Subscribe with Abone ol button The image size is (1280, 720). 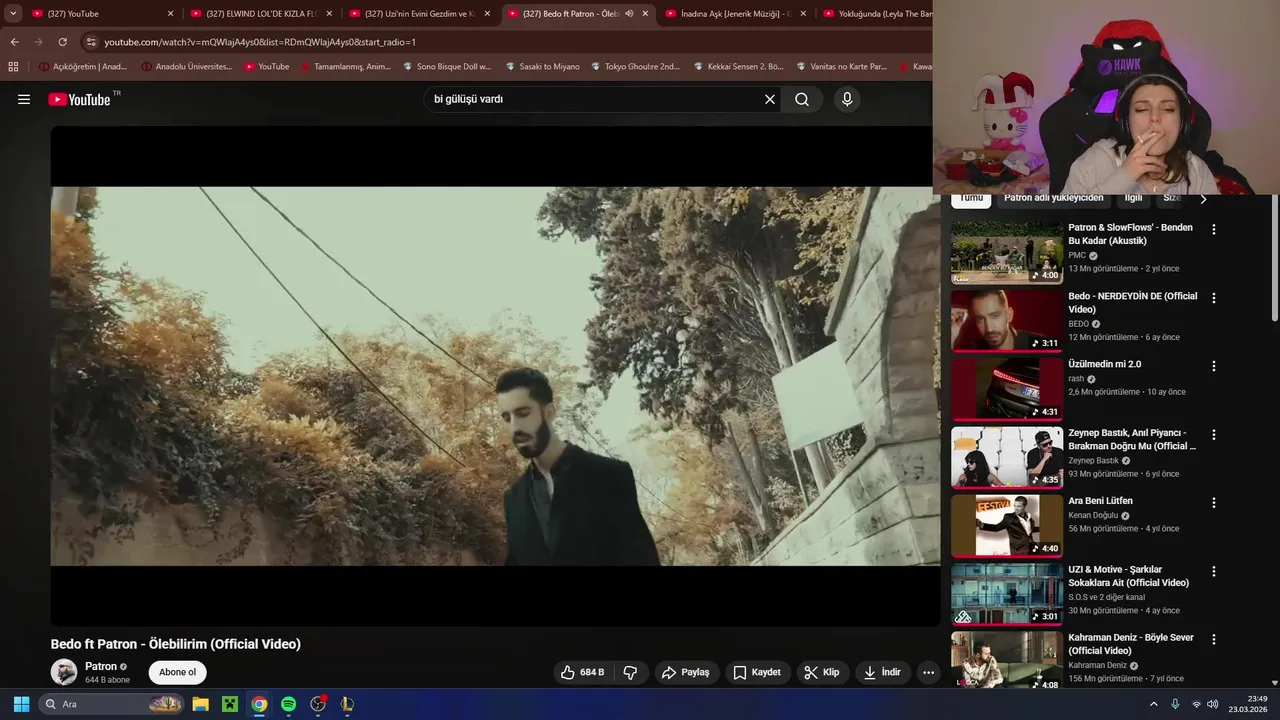click(178, 672)
